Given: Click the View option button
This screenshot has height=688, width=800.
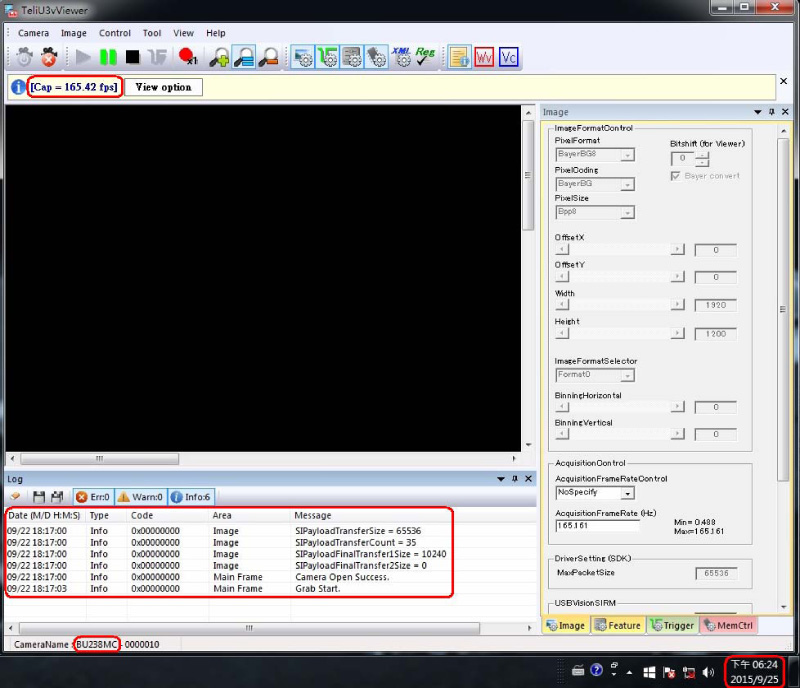Looking at the screenshot, I should pyautogui.click(x=163, y=87).
